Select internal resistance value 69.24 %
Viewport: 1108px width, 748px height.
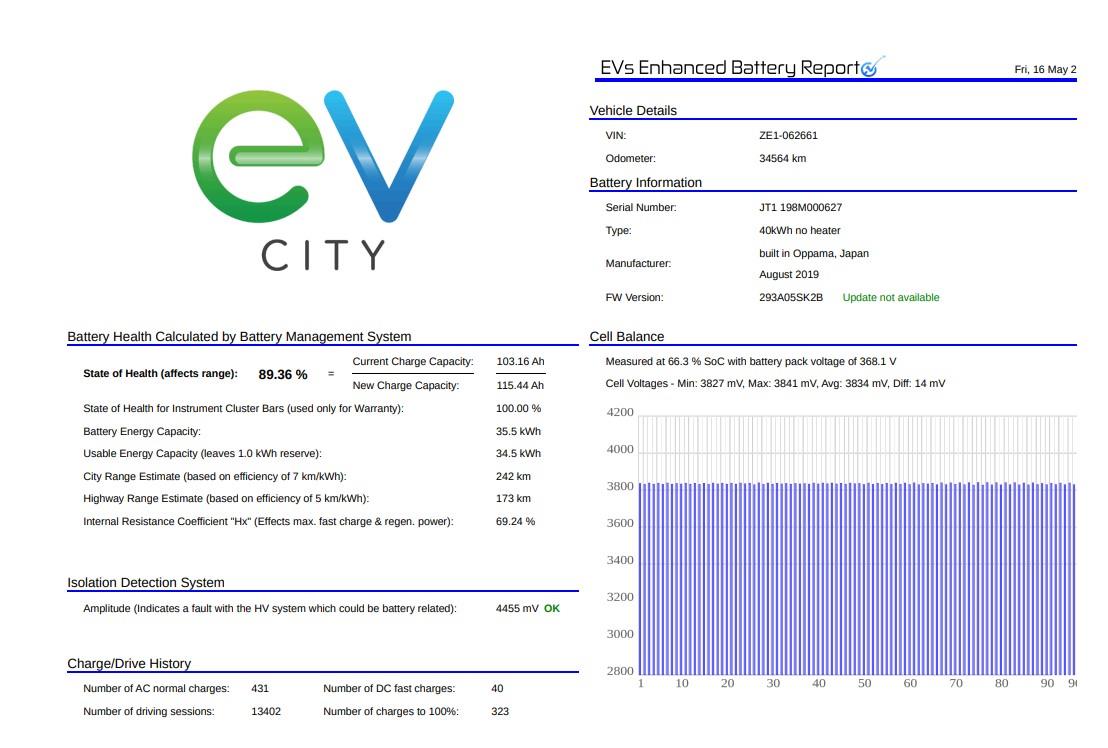click(x=515, y=521)
